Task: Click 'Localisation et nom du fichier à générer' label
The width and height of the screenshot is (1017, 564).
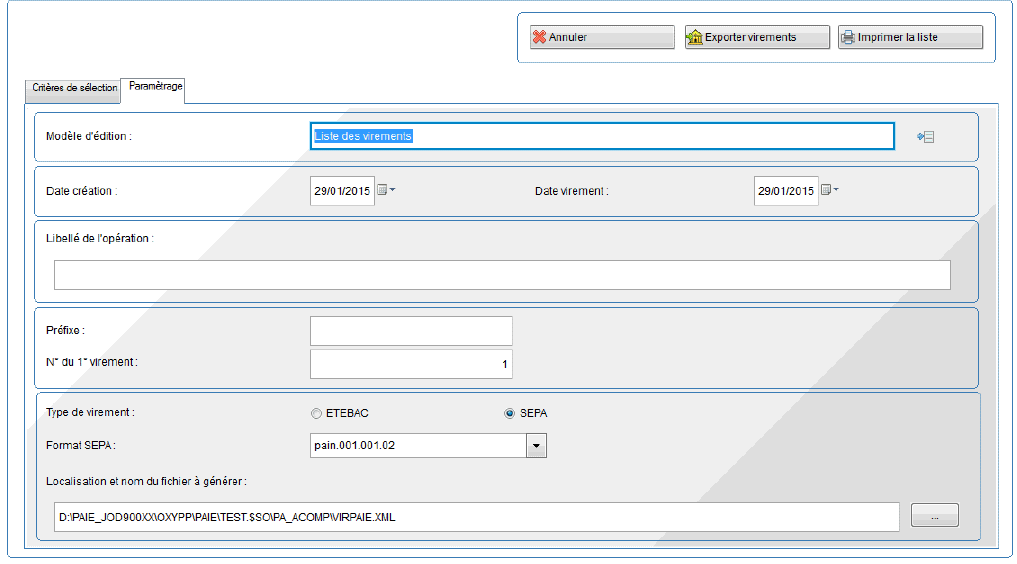Action: point(146,481)
